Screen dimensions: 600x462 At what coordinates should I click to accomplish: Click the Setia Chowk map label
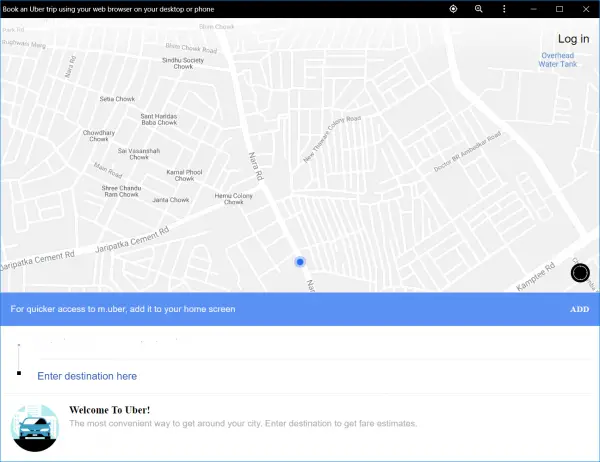[x=117, y=99]
